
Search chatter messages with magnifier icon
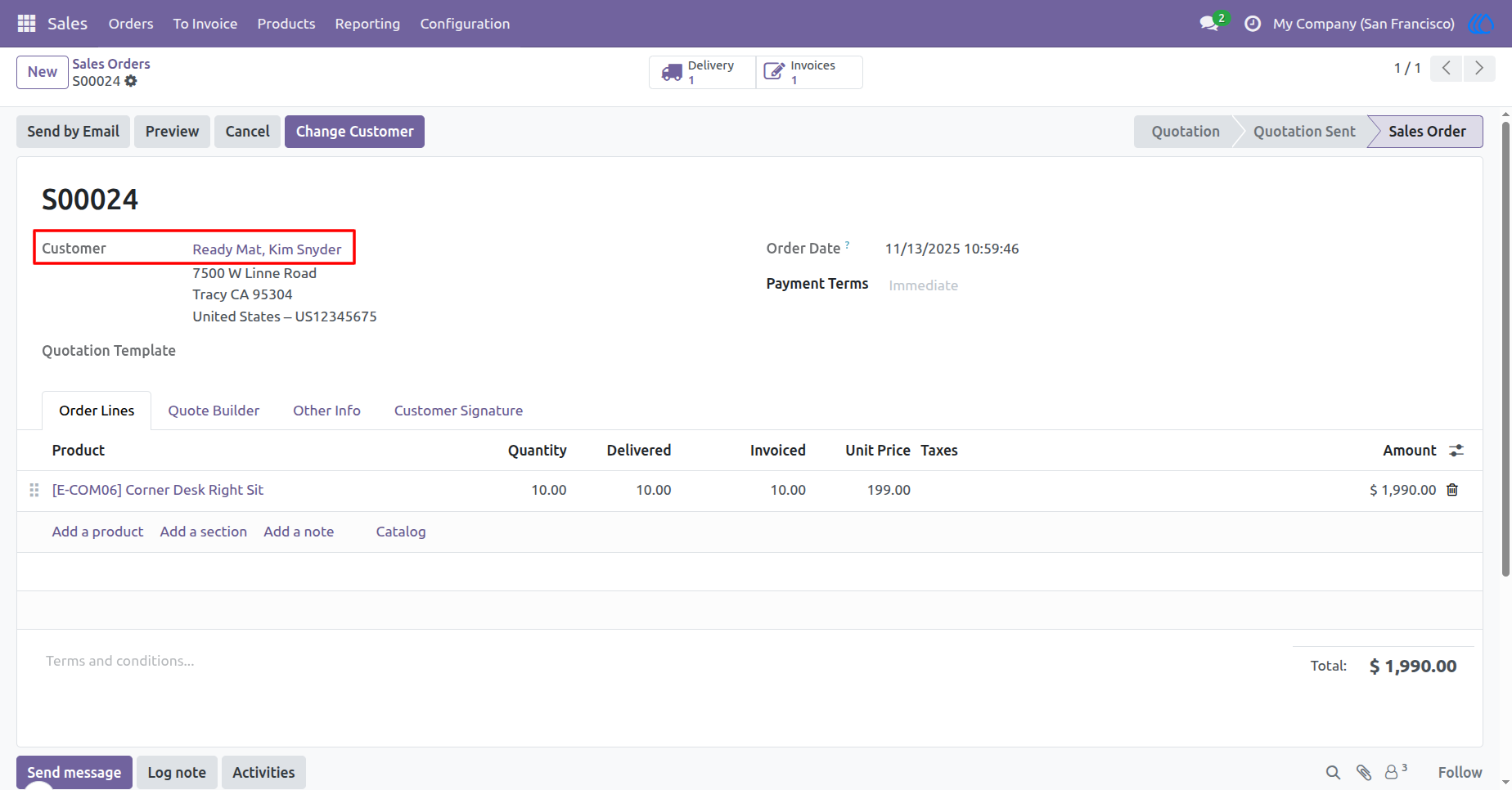coord(1333,772)
